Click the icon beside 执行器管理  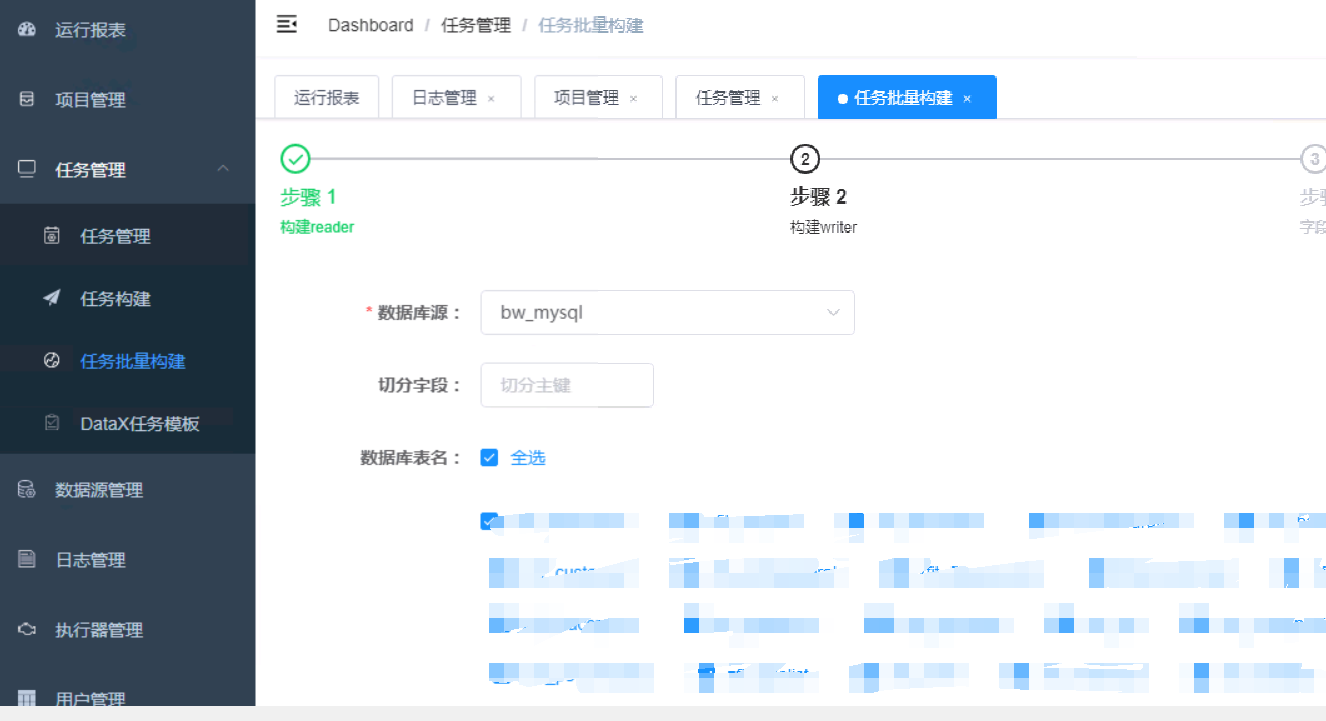click(27, 630)
